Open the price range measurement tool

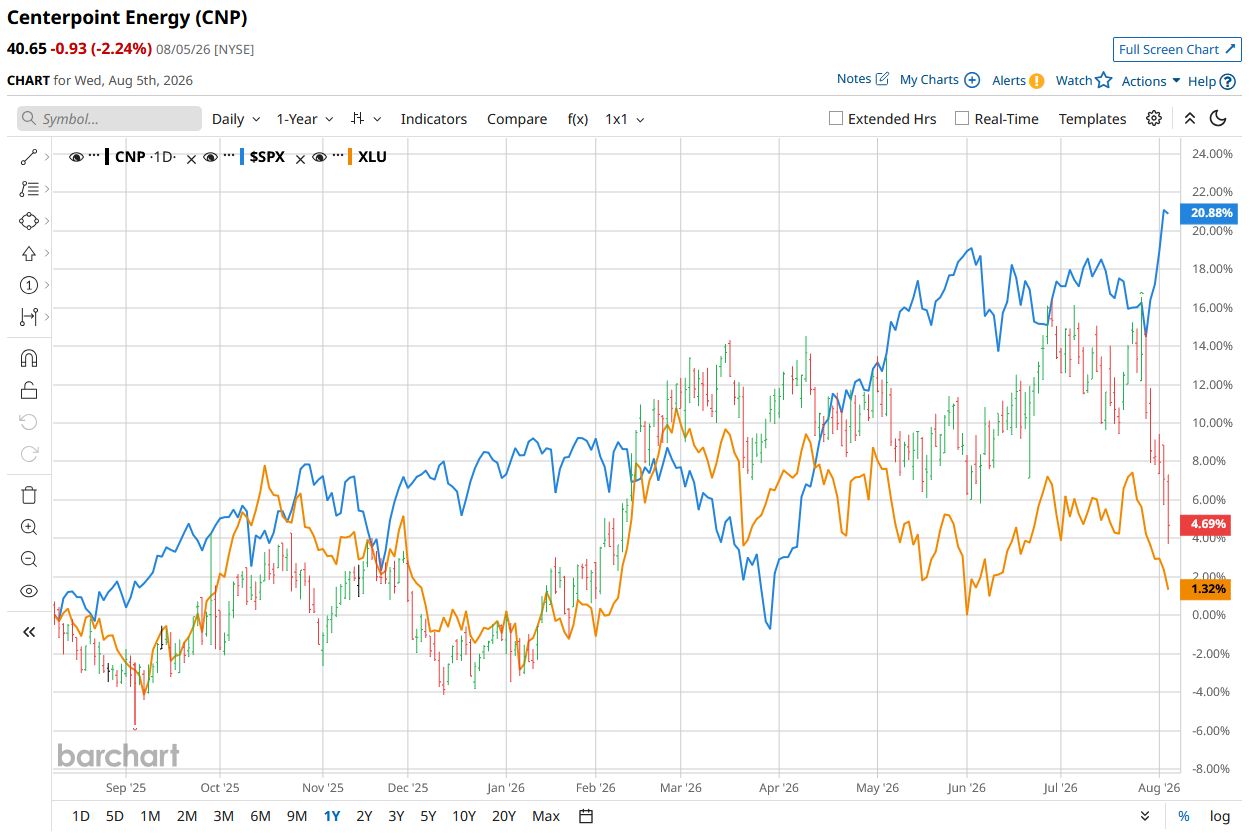(x=28, y=317)
